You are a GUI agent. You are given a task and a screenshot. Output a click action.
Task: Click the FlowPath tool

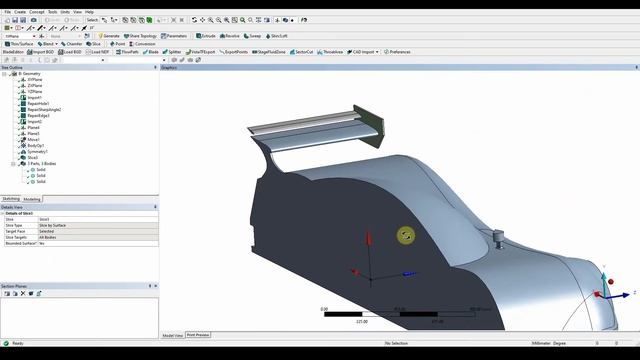click(x=127, y=52)
